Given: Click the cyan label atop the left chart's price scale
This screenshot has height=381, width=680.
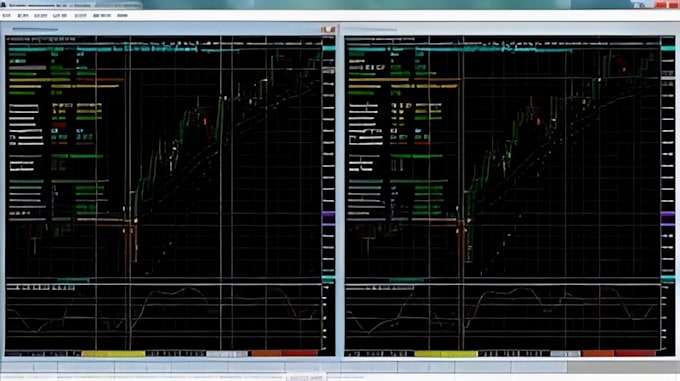Looking at the screenshot, I should click(x=329, y=48).
